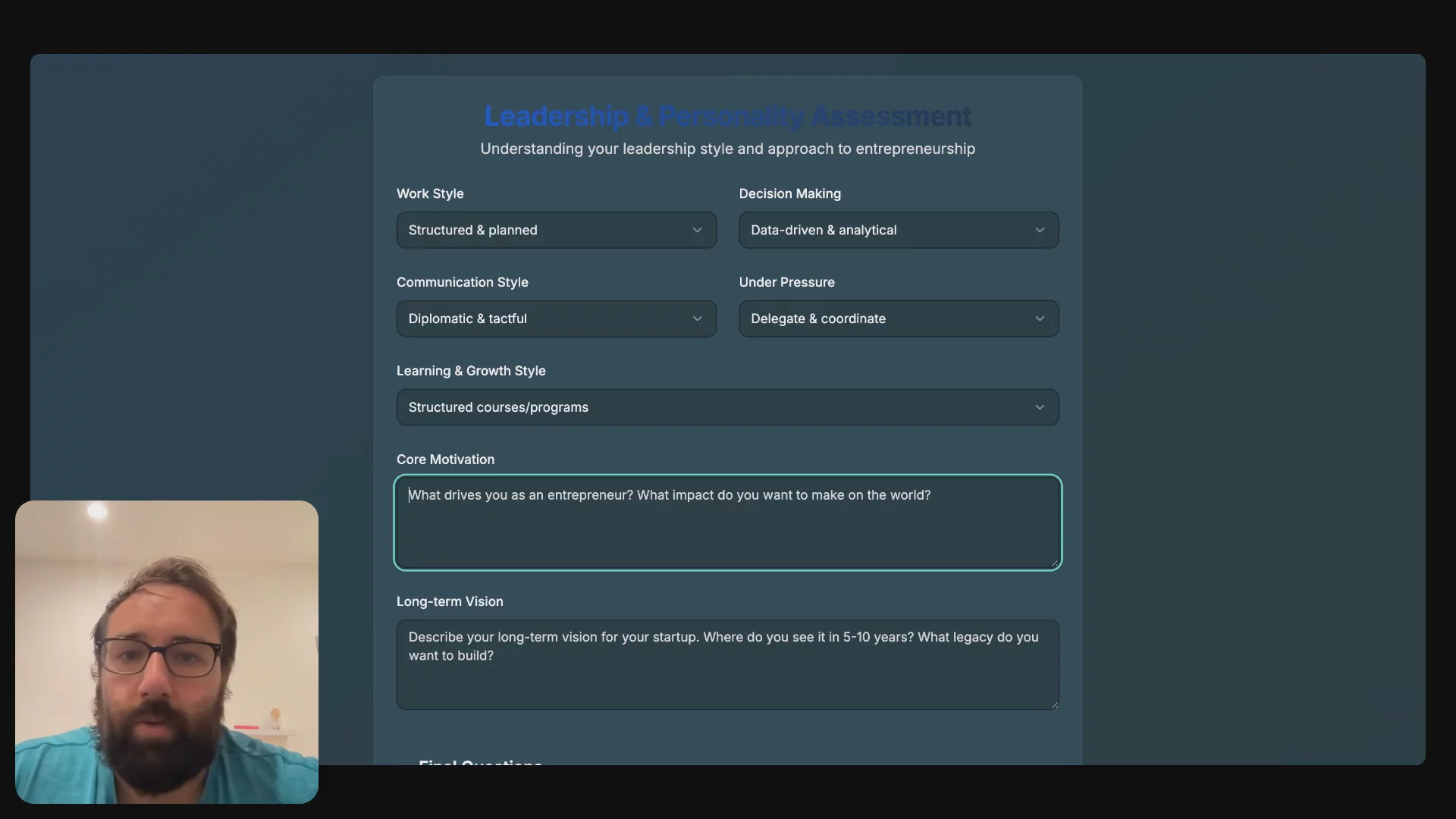Click the Long-term Vision textarea resize handle
Screen dimensions: 1456x819
coord(1054,704)
